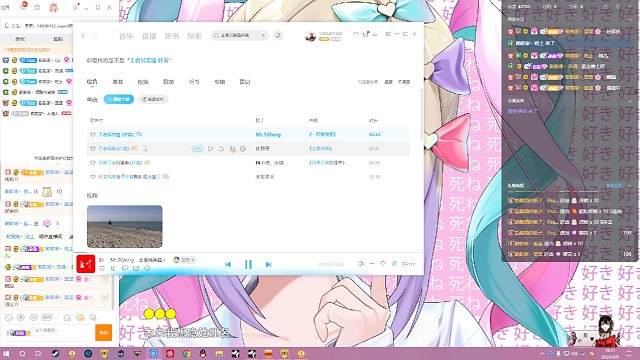Open more options on the second song row
The height and width of the screenshot is (360, 640).
242,149
